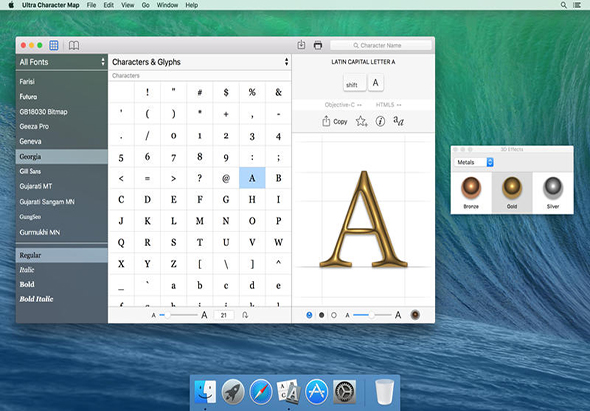Adjust the character grid size slider

pos(178,315)
